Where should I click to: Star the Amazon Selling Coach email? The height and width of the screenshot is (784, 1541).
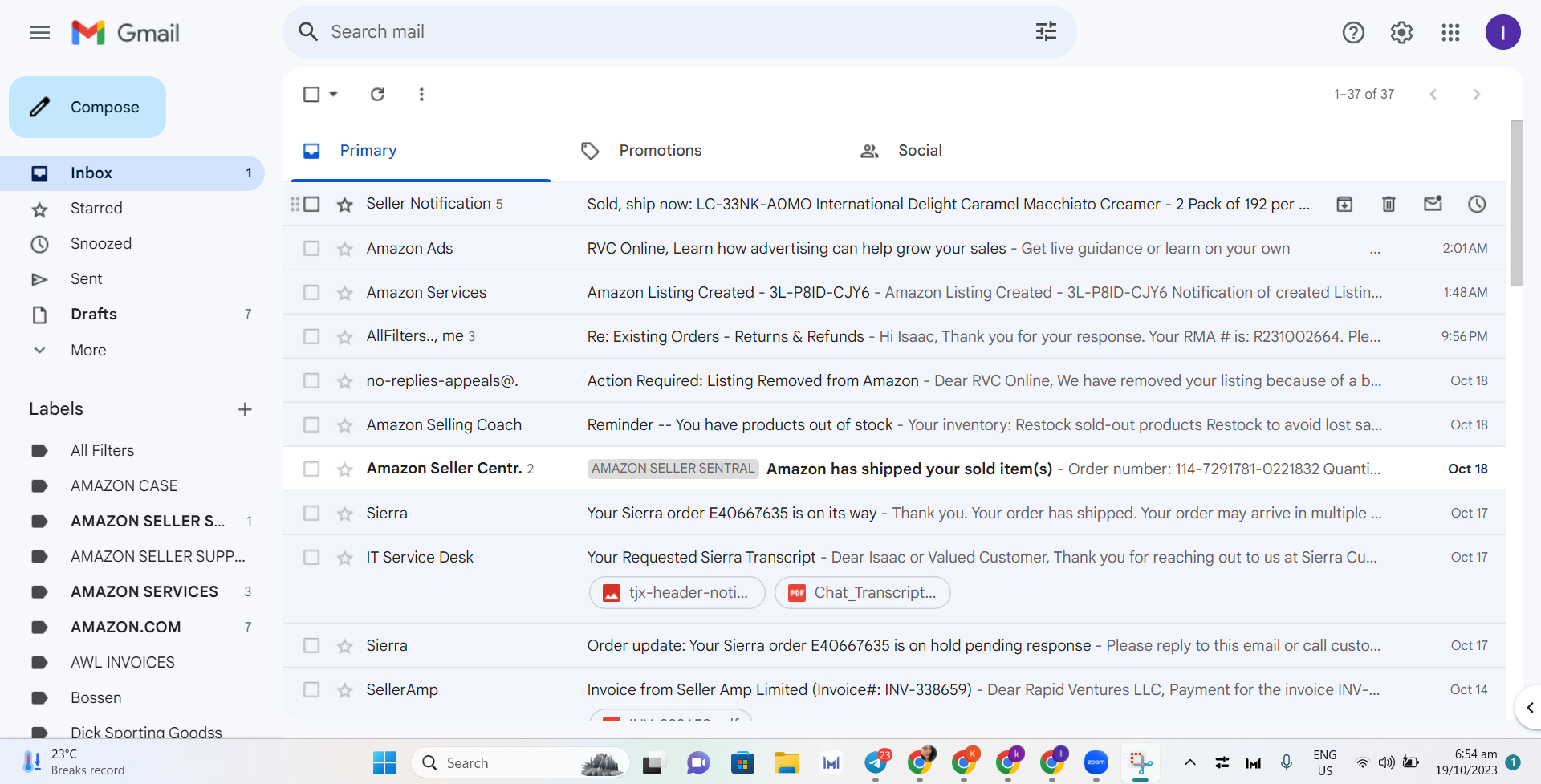345,425
